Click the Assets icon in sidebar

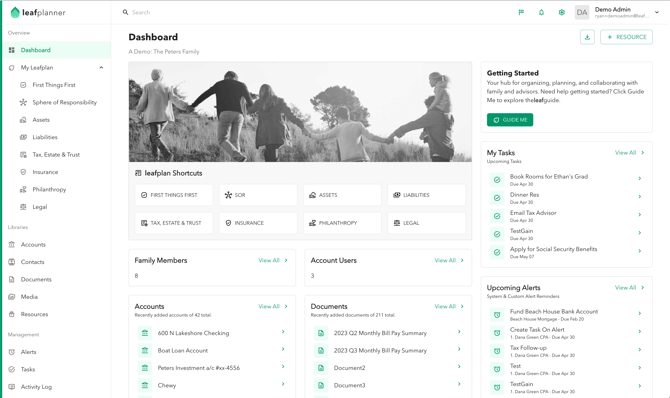pos(23,120)
